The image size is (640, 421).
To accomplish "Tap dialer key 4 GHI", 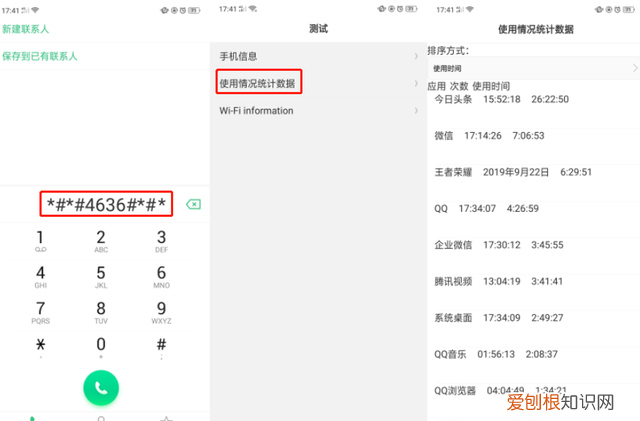I will [x=40, y=277].
